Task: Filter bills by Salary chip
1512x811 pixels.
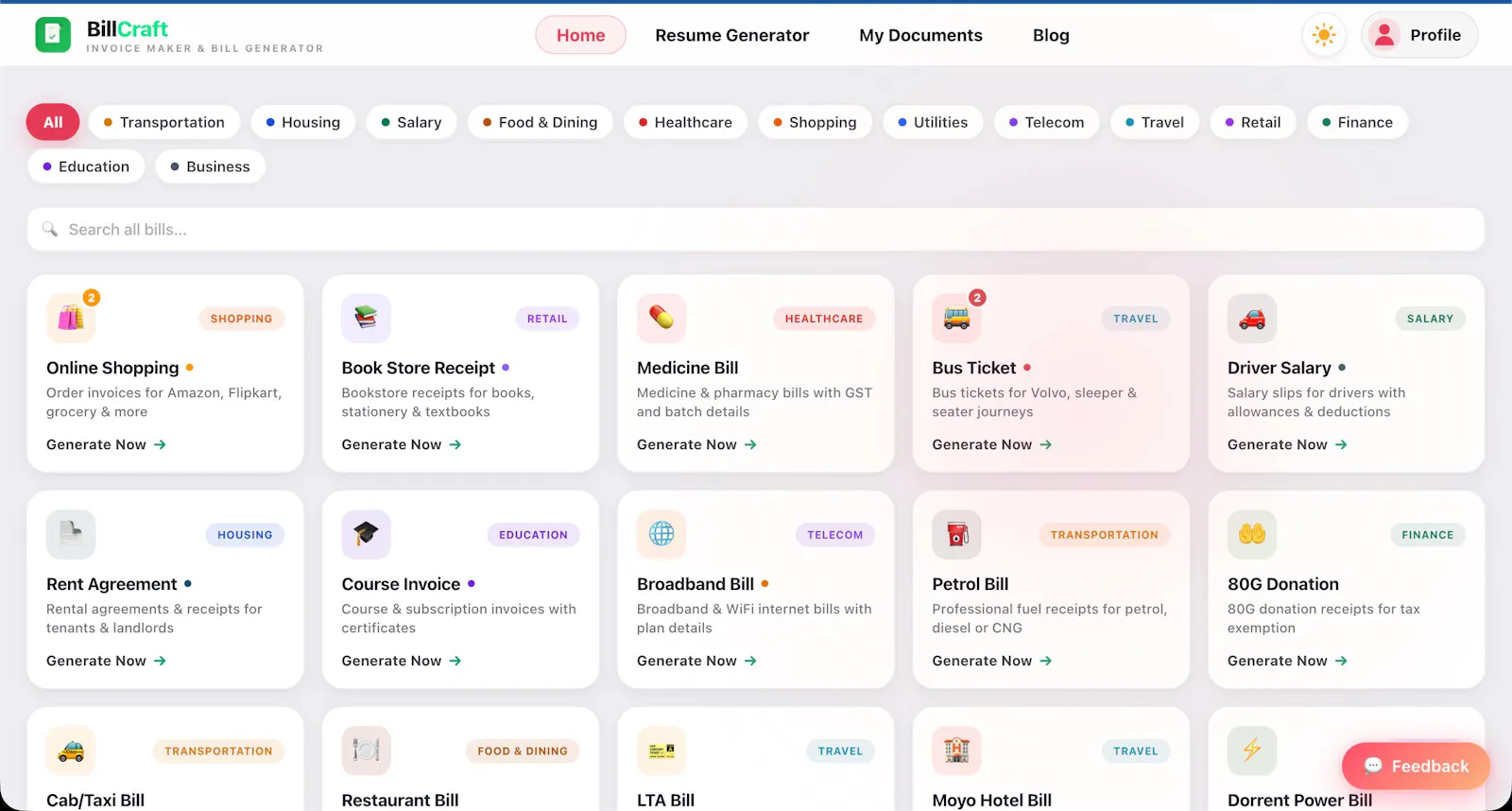Action: [411, 122]
